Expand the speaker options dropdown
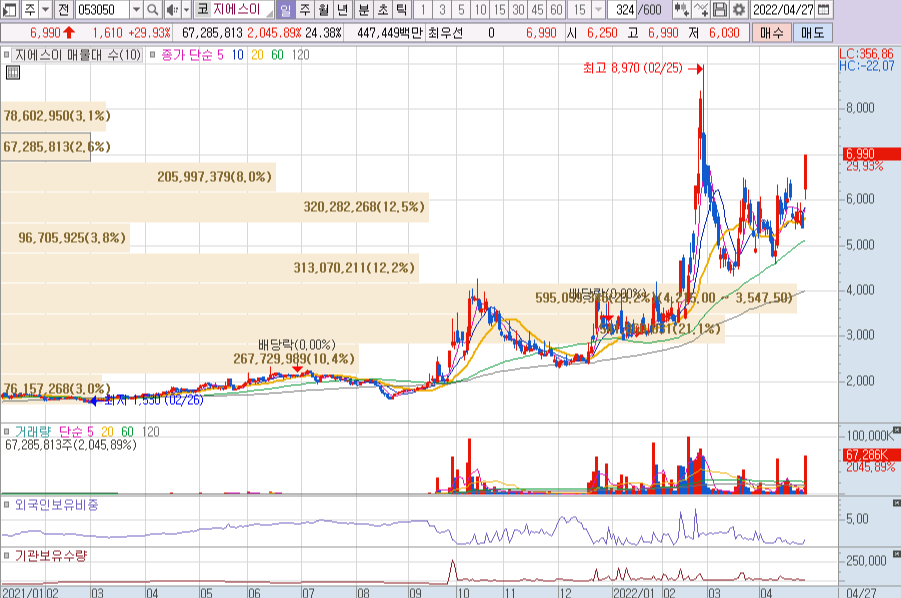This screenshot has width=901, height=598. coord(186,9)
